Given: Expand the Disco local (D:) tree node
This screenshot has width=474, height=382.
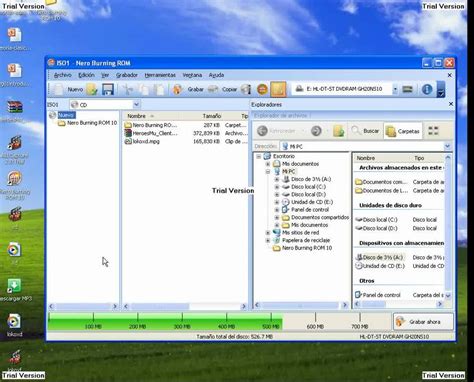Looking at the screenshot, I should click(x=277, y=195).
